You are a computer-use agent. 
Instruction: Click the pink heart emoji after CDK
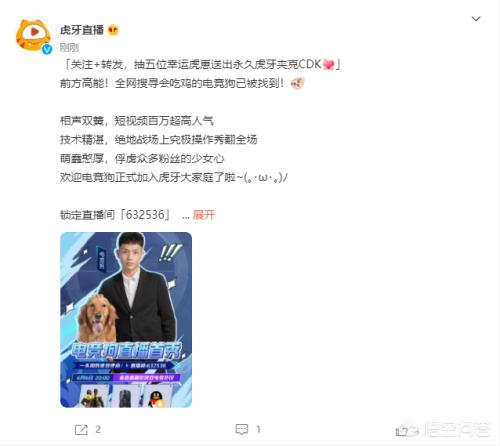pyautogui.click(x=328, y=64)
